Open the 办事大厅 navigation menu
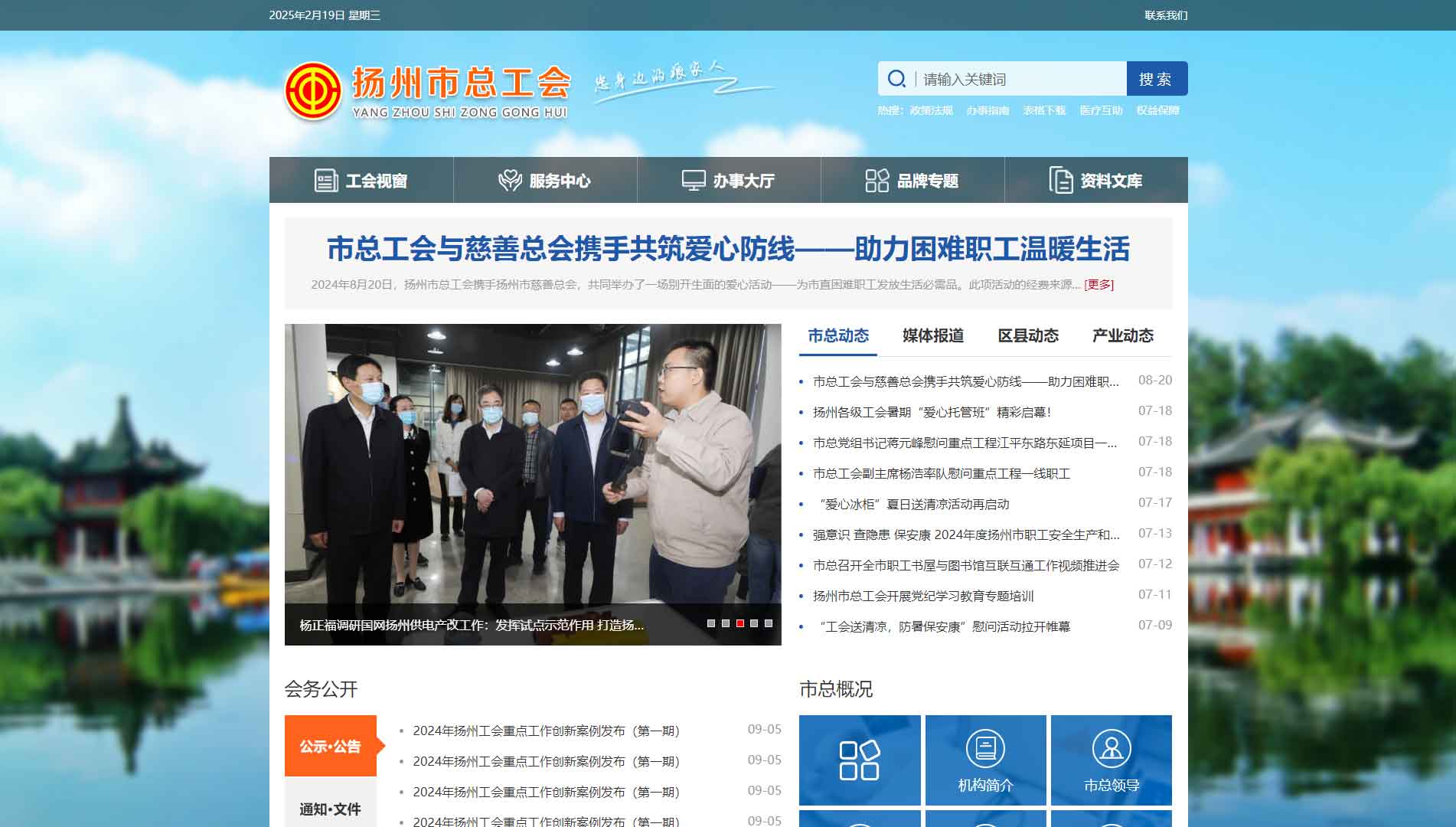Screen dimensions: 1456x827 (x=729, y=180)
